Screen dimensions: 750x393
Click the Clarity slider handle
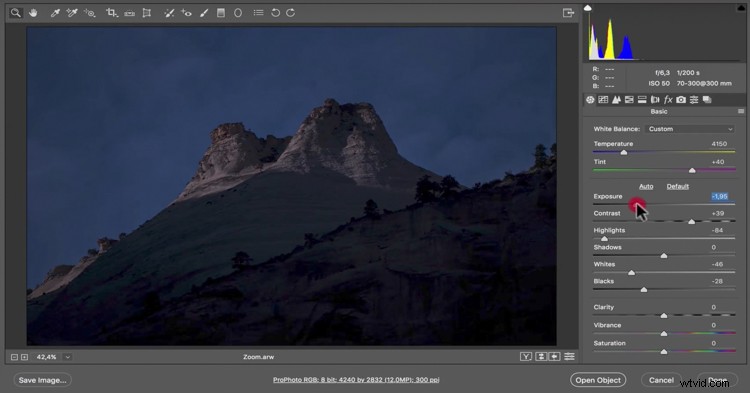[664, 316]
